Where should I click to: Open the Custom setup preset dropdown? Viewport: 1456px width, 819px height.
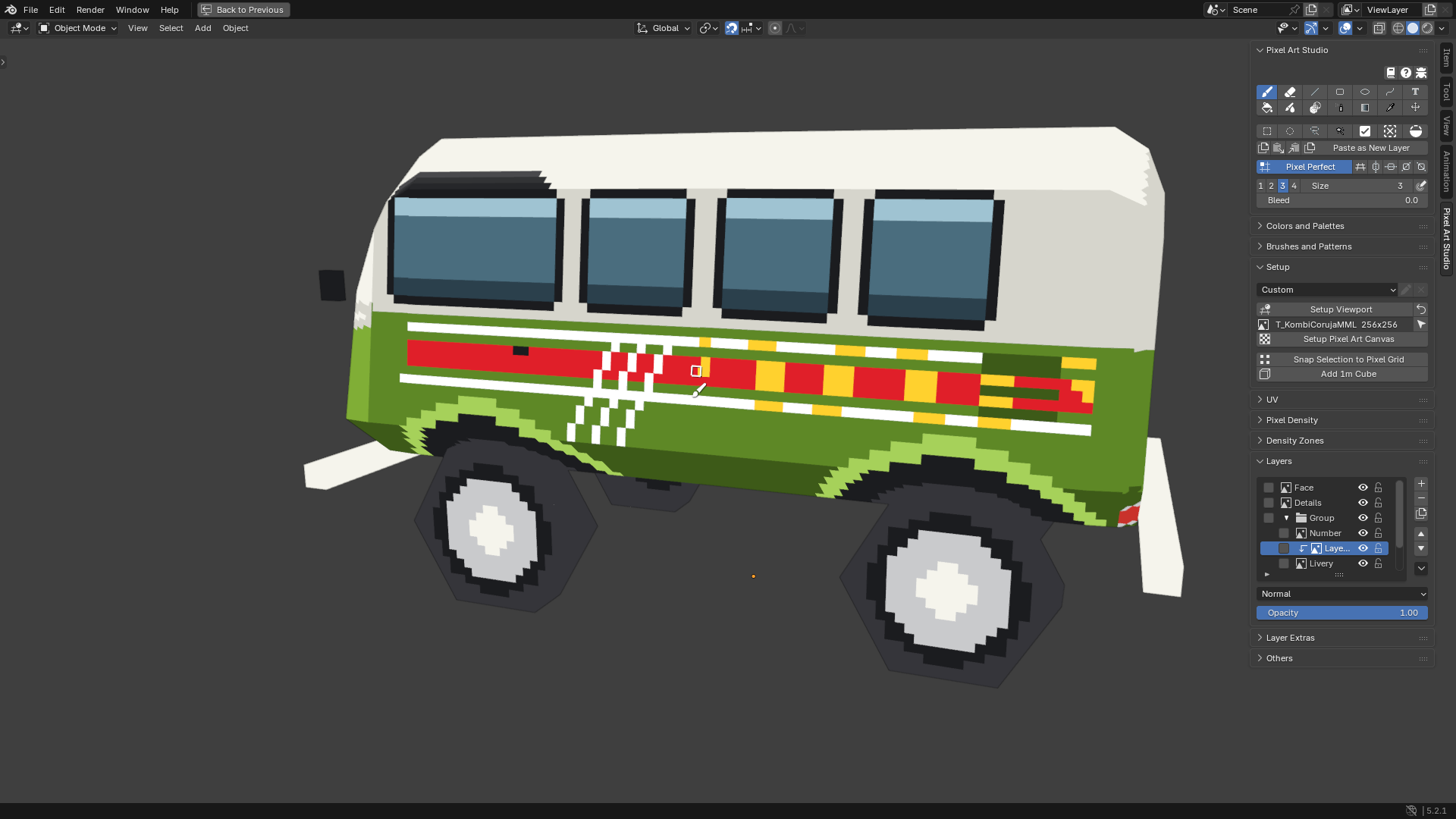(x=1327, y=290)
